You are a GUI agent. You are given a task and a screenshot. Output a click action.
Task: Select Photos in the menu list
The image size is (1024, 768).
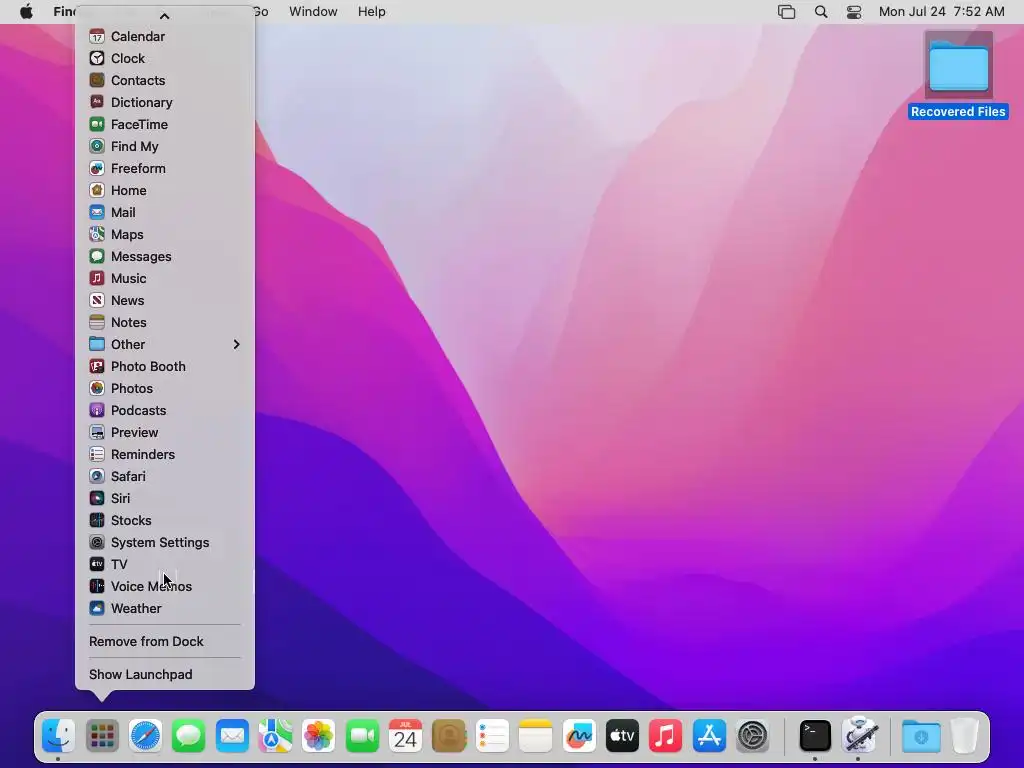pyautogui.click(x=165, y=388)
